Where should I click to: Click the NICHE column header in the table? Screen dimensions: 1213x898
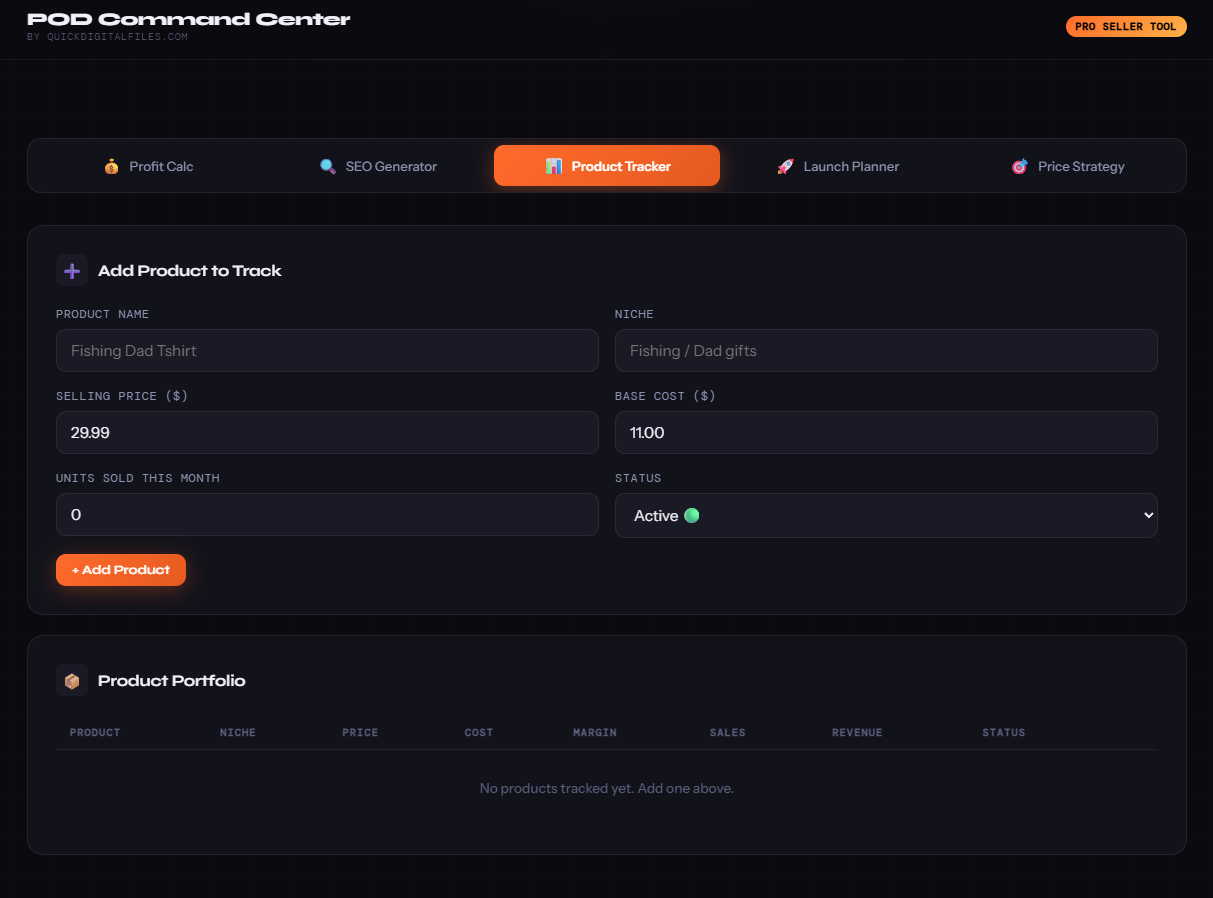pyautogui.click(x=238, y=733)
